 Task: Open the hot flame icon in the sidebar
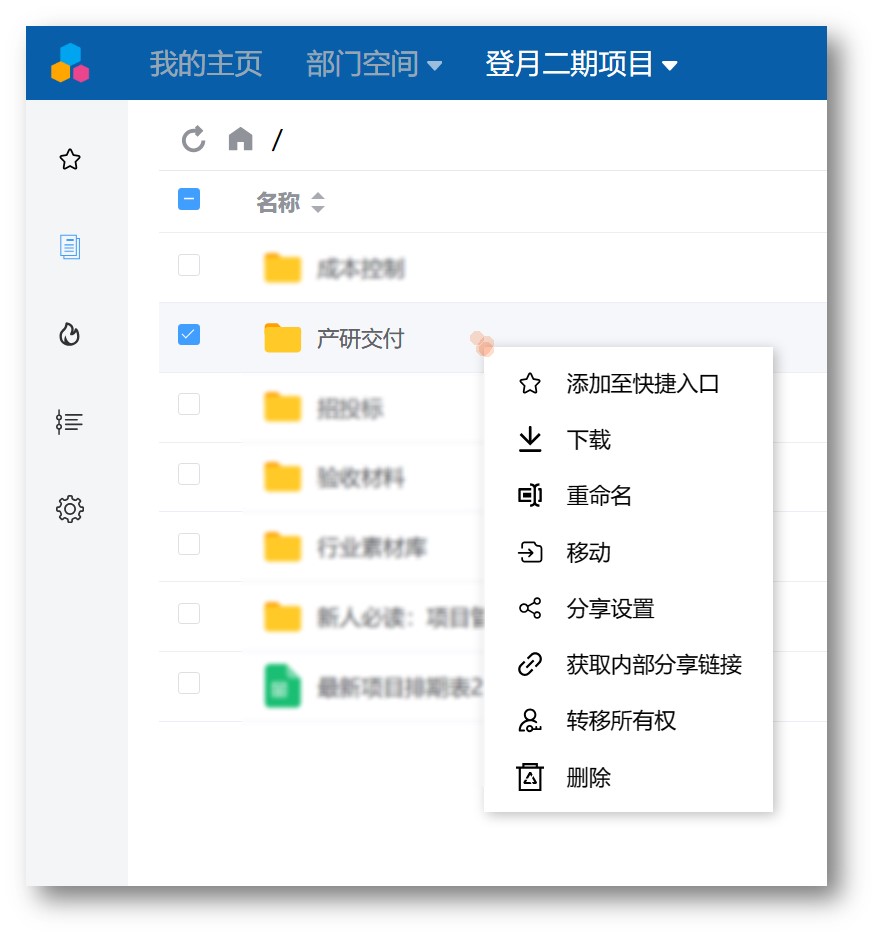click(70, 334)
